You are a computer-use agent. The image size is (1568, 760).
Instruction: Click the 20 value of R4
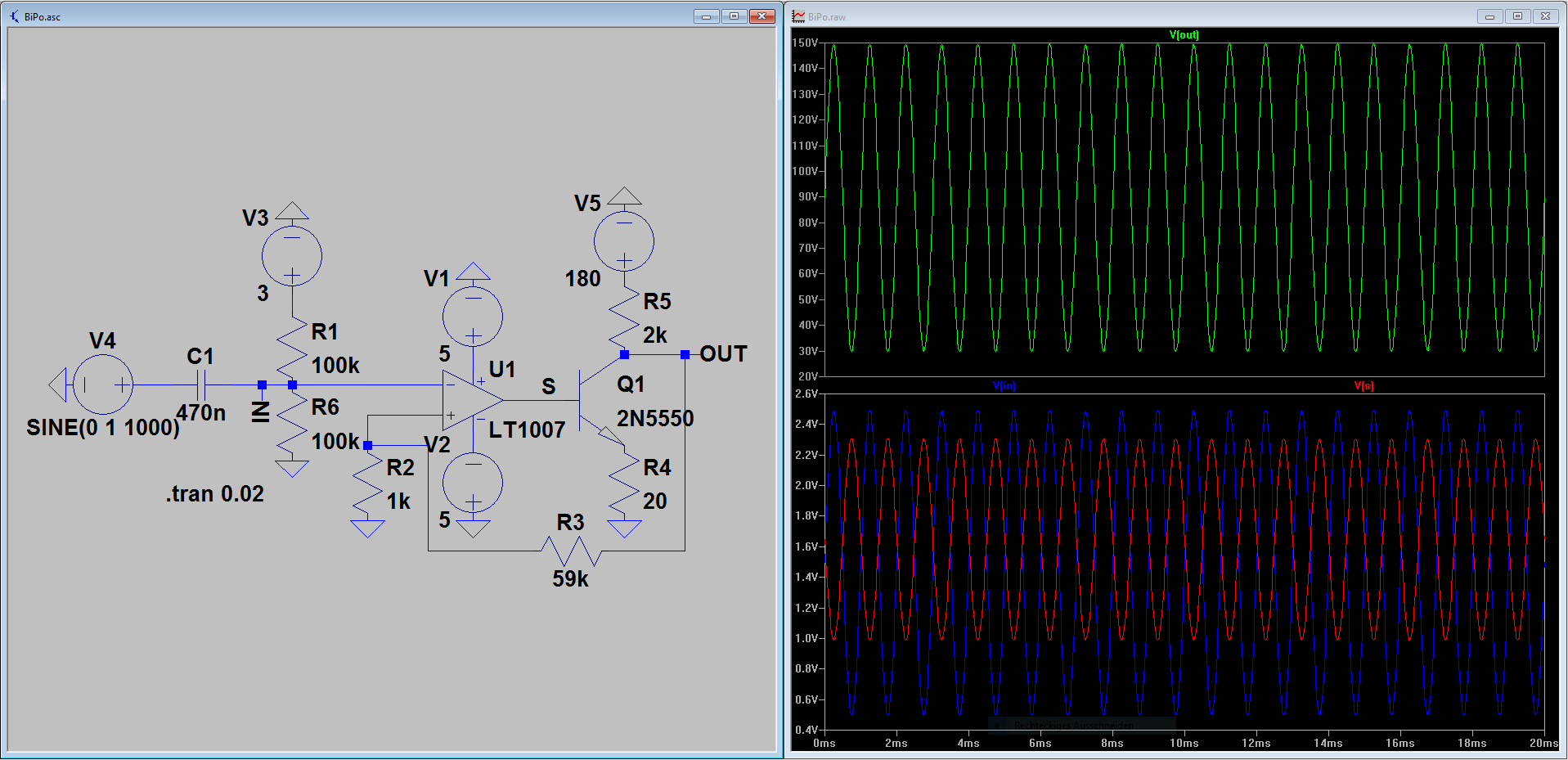654,501
